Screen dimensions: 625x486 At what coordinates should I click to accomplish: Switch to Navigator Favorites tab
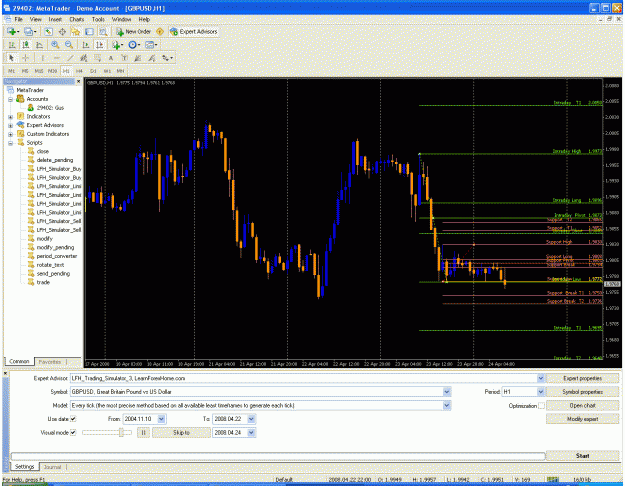pyautogui.click(x=50, y=362)
